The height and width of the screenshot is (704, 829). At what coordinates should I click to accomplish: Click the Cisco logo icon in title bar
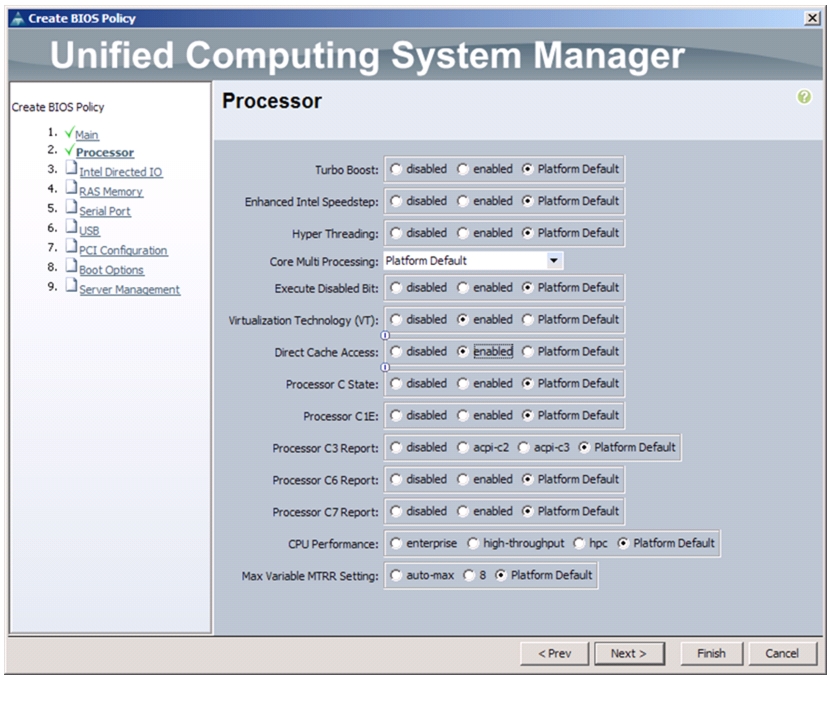coord(18,18)
